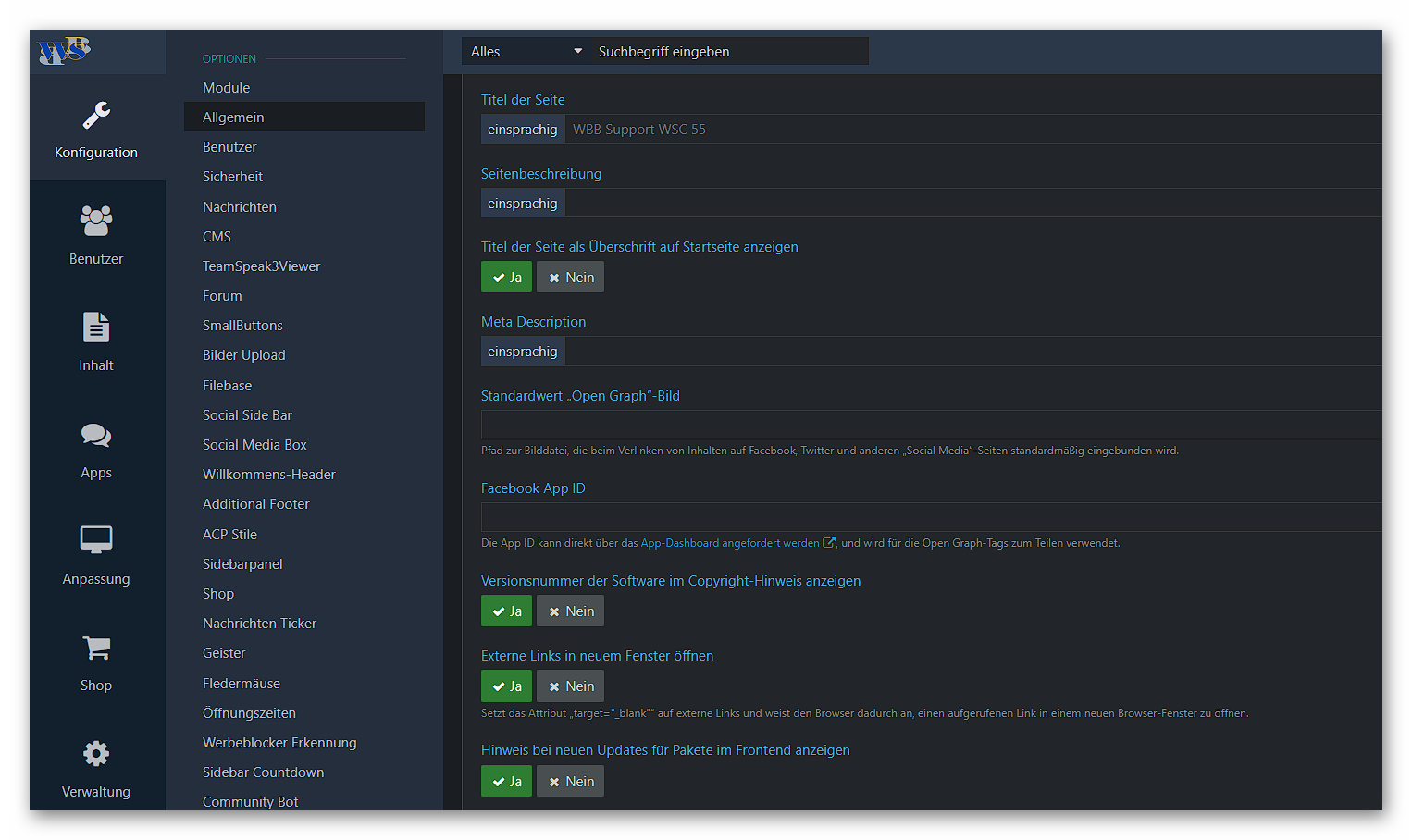
Task: Open Shop via the shopping cart icon
Action: [x=96, y=649]
